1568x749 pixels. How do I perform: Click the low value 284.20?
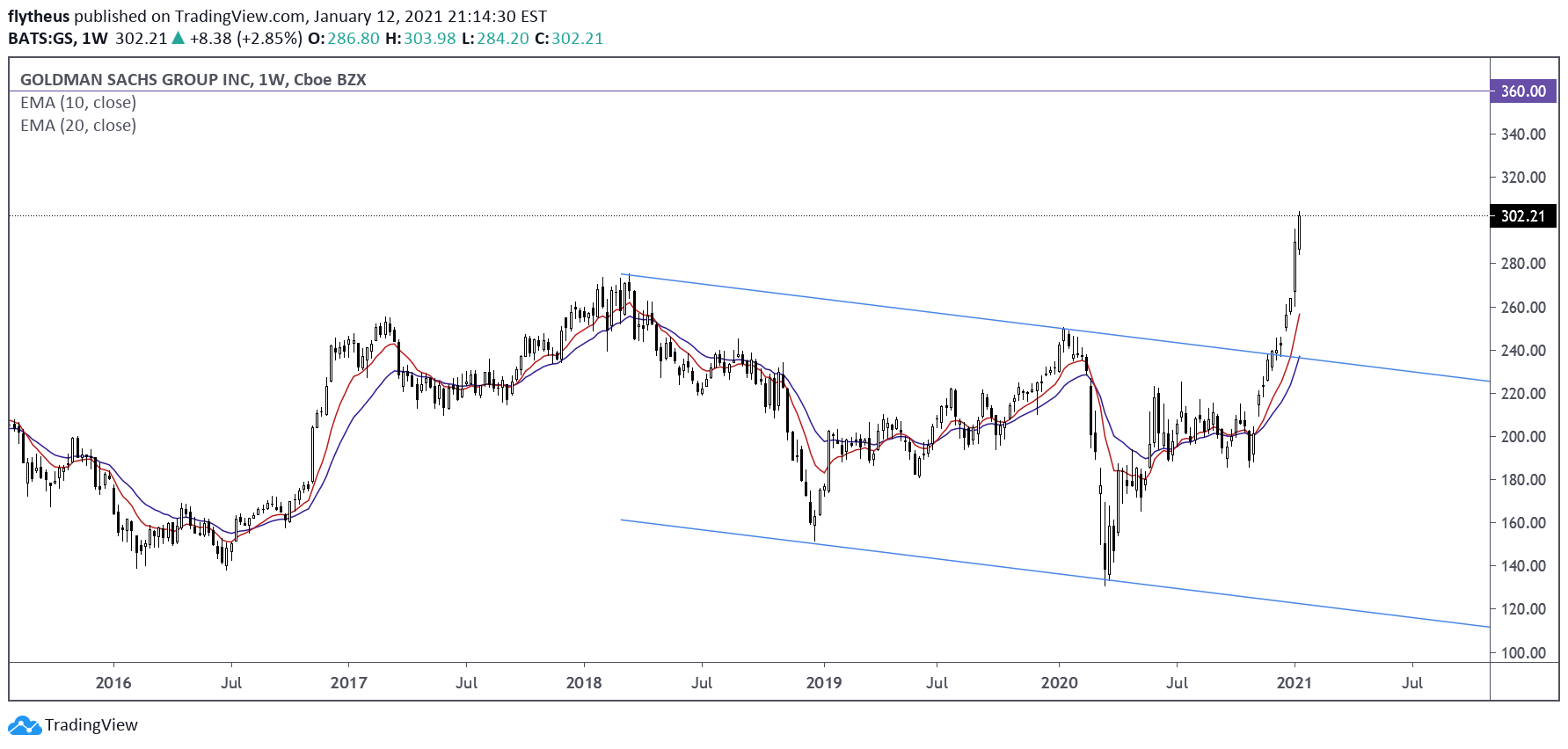[503, 39]
